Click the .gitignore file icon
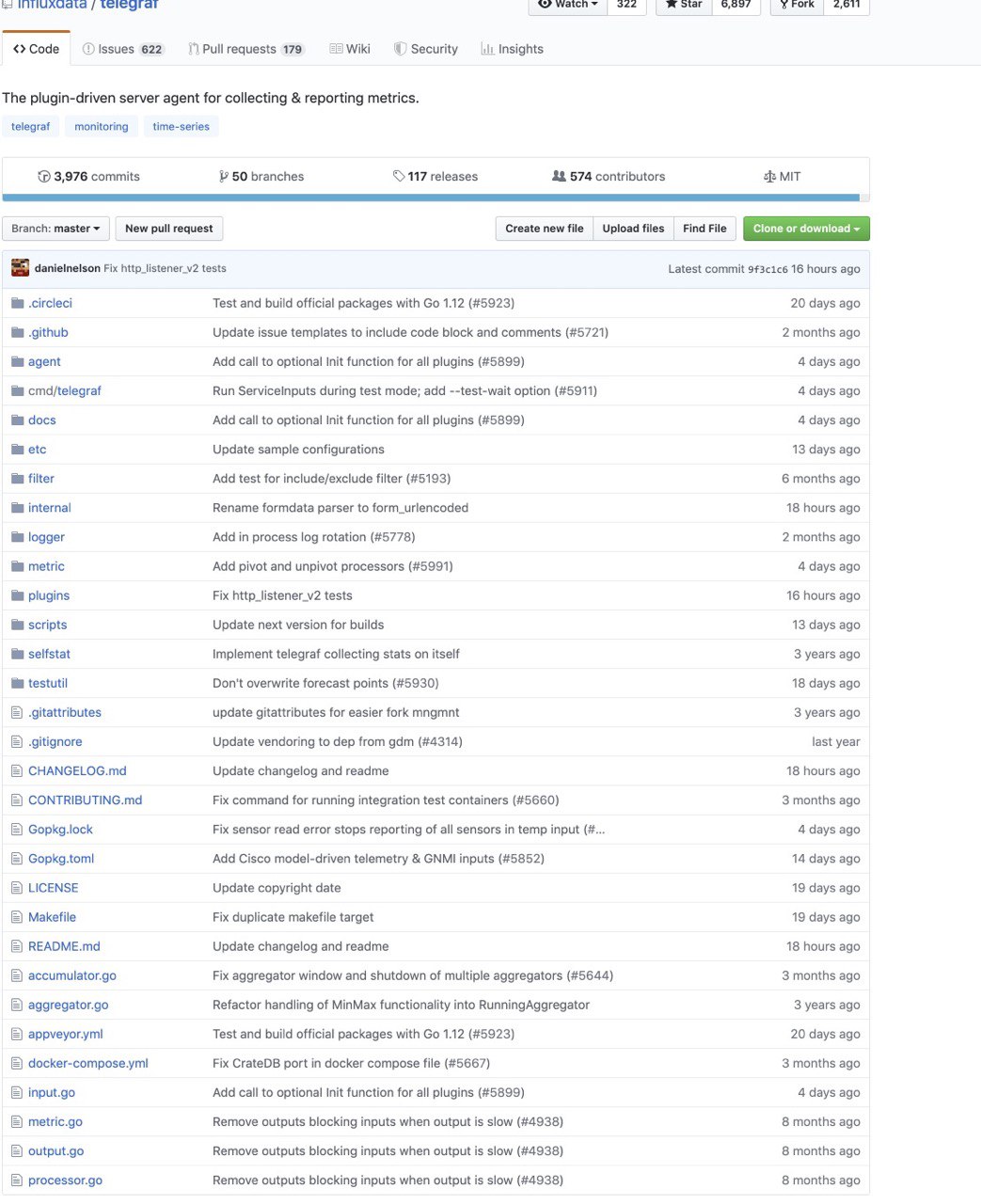Screen dimensions: 981x1204 pos(17,741)
